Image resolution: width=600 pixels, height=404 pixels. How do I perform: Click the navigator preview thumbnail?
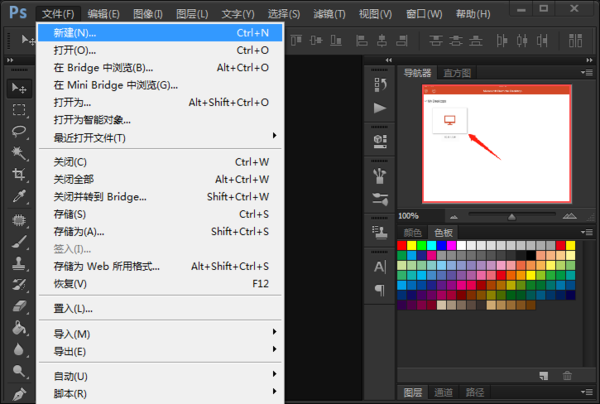(497, 143)
